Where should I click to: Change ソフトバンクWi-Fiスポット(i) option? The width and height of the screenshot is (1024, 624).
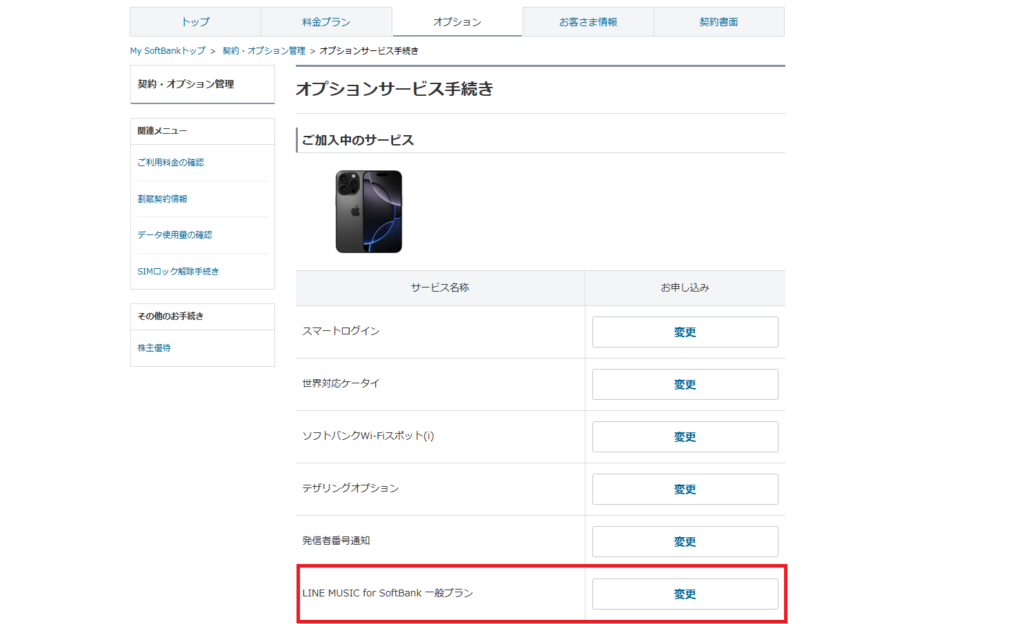click(x=685, y=436)
